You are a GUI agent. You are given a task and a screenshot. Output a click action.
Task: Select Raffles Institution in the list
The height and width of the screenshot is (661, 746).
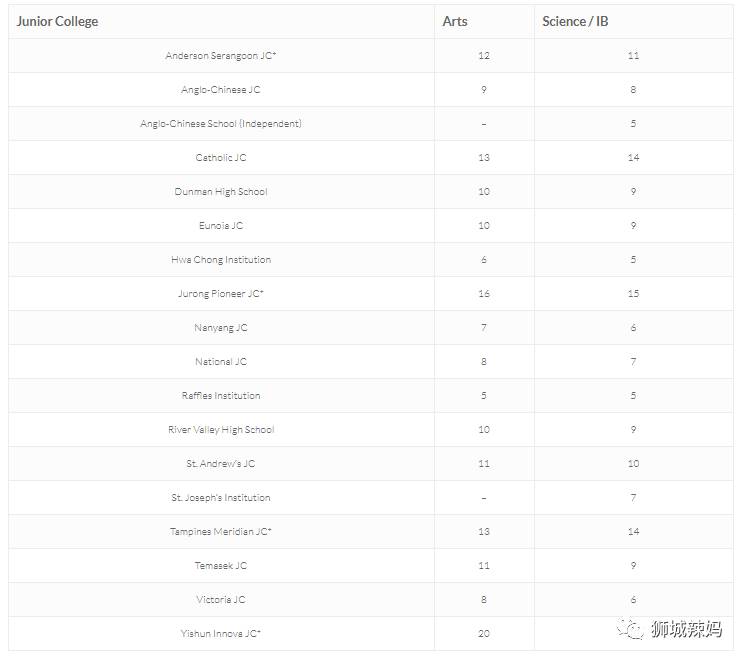tap(221, 396)
